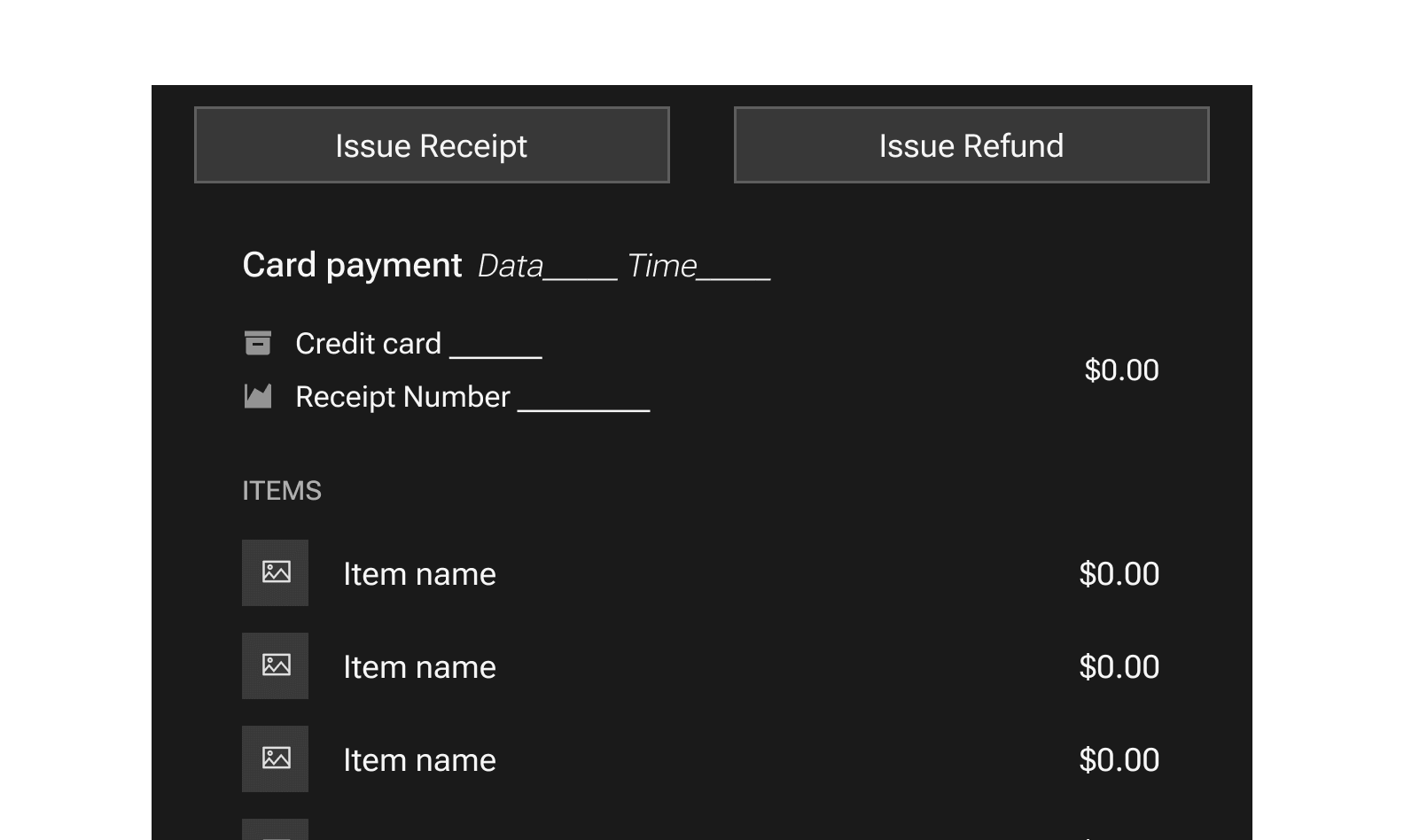The height and width of the screenshot is (840, 1404).
Task: Click the Time blank field
Action: [698, 266]
